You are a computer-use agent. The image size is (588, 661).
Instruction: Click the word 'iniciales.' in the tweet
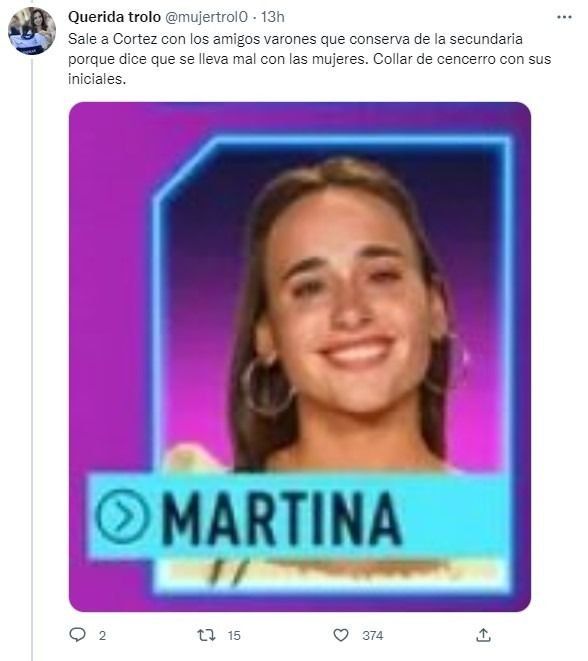97,79
